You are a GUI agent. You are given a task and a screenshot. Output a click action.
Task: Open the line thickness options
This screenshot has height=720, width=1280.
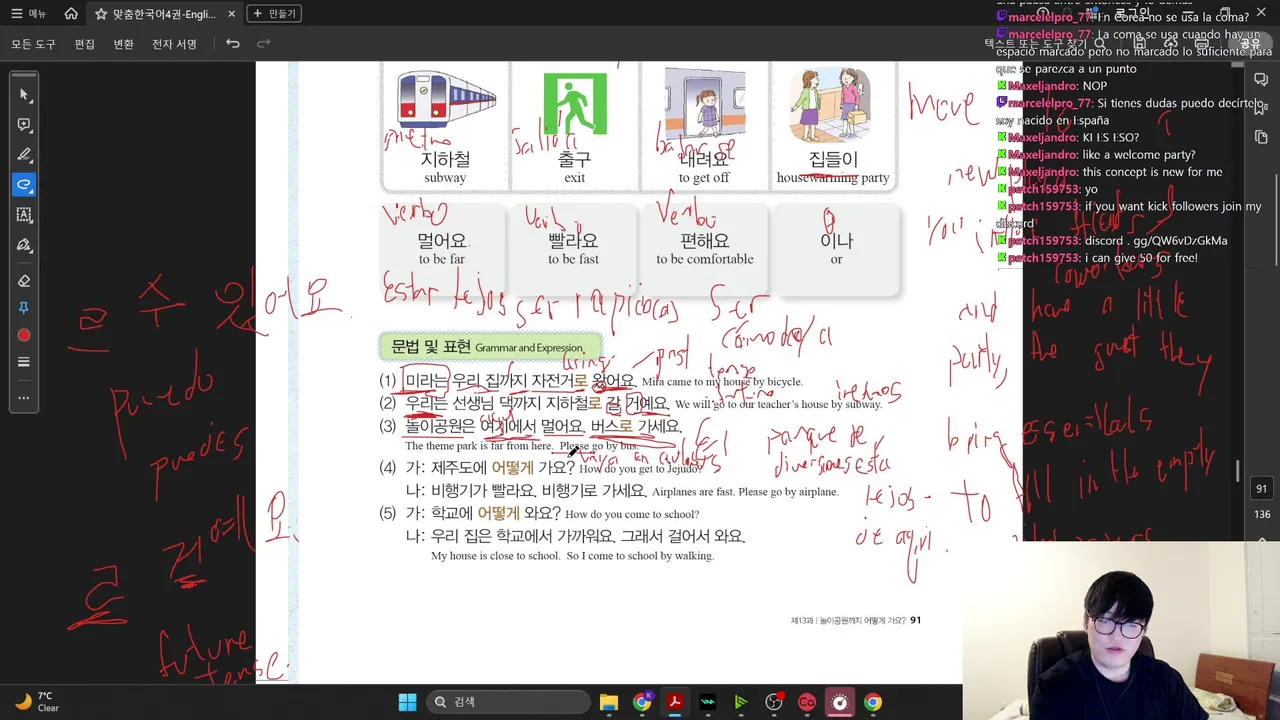point(24,362)
